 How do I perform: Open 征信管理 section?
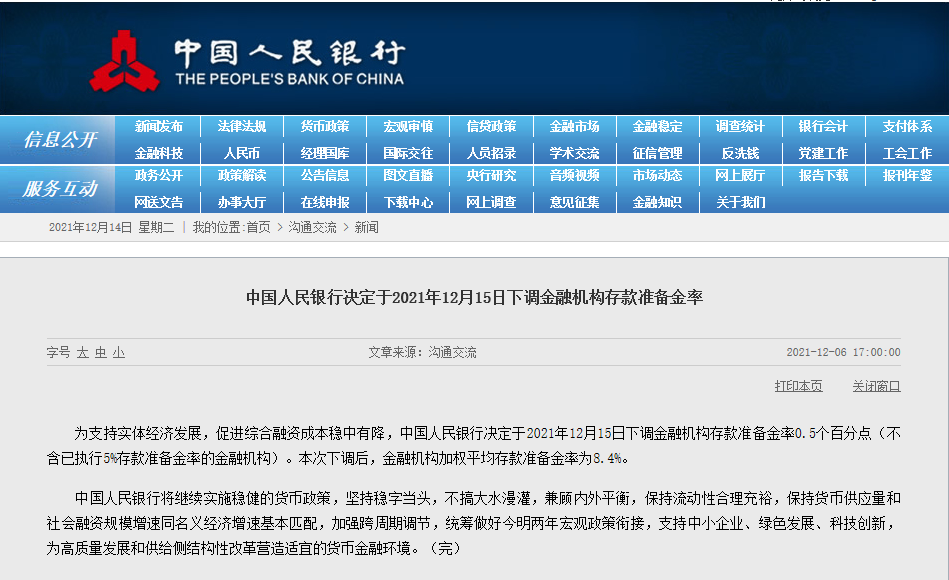coord(657,153)
